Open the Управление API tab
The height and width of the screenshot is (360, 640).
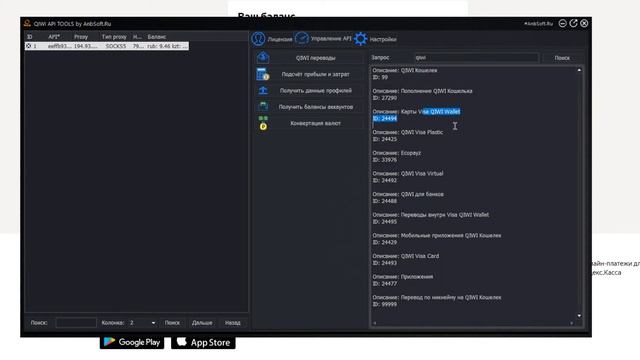[331, 39]
